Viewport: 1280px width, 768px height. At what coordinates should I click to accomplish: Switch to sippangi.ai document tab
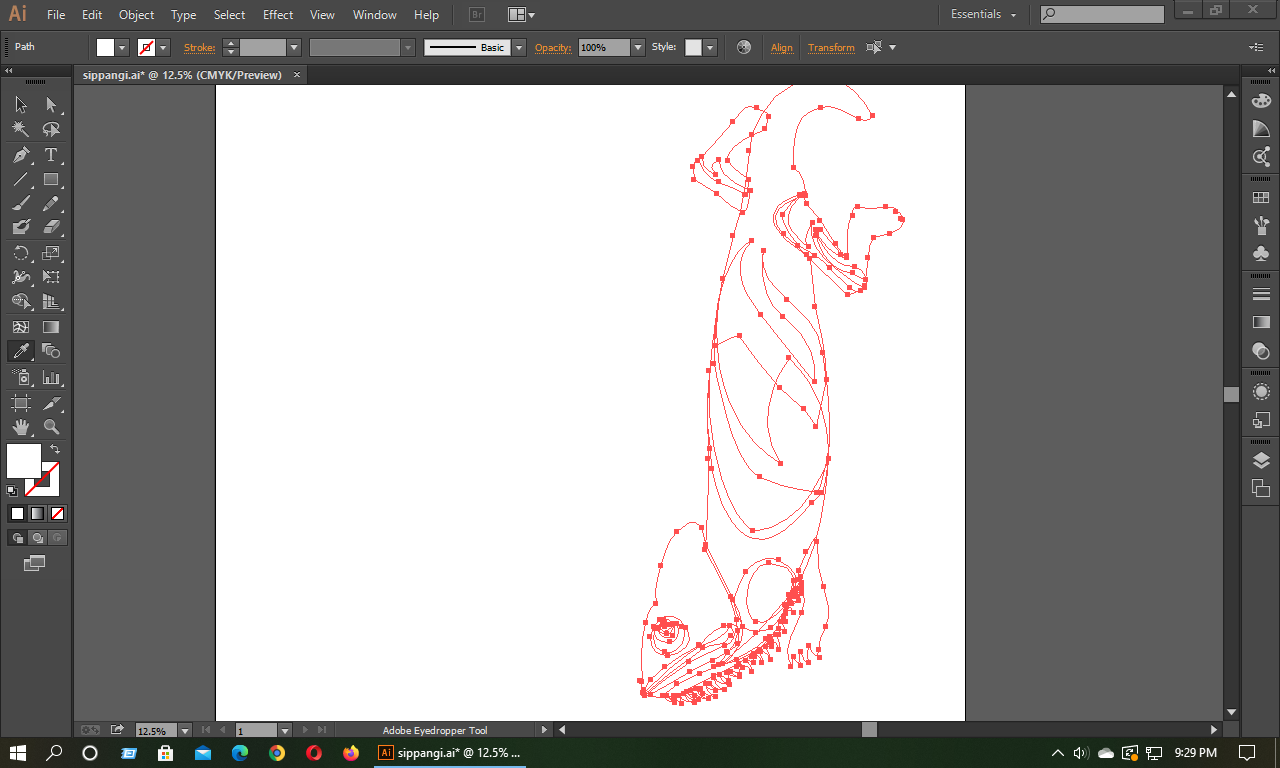tap(182, 75)
